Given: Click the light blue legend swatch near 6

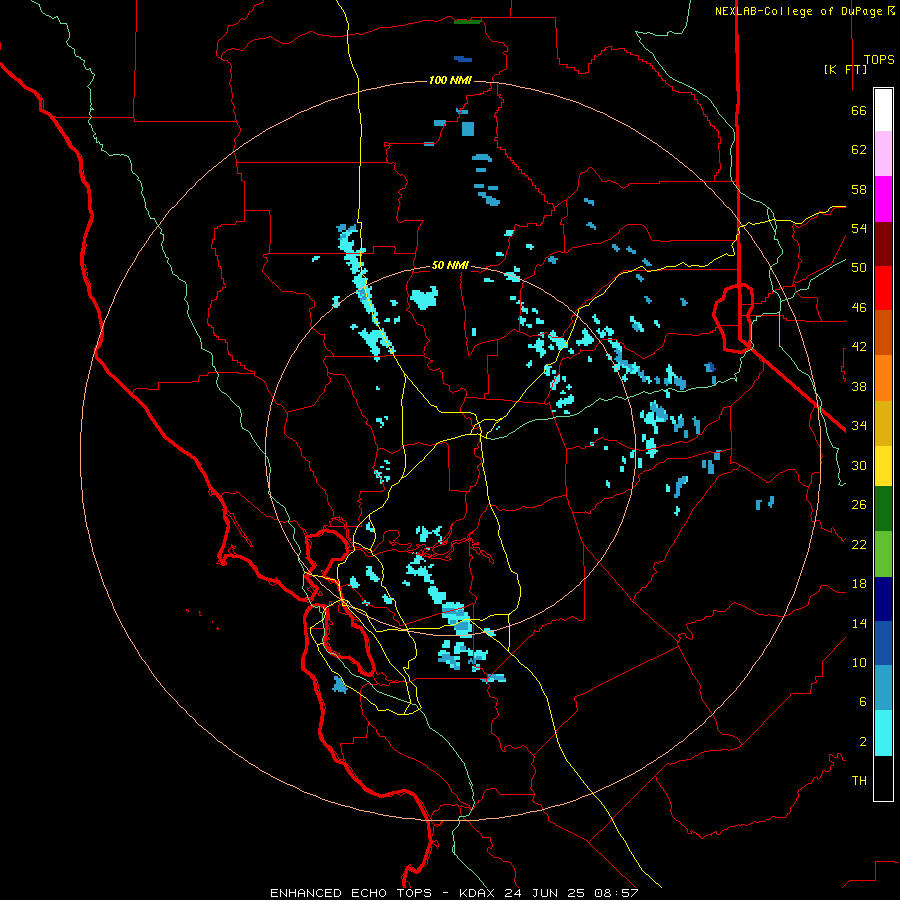Looking at the screenshot, I should (x=883, y=688).
